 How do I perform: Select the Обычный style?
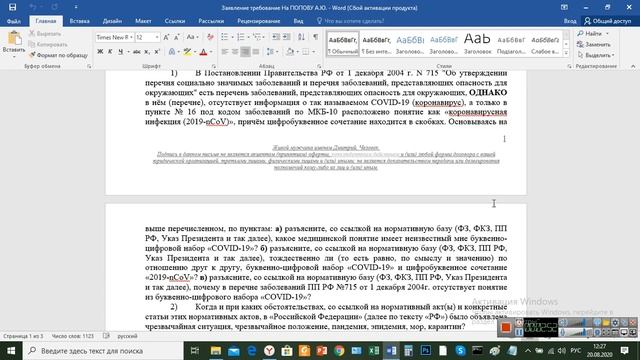pyautogui.click(x=343, y=44)
